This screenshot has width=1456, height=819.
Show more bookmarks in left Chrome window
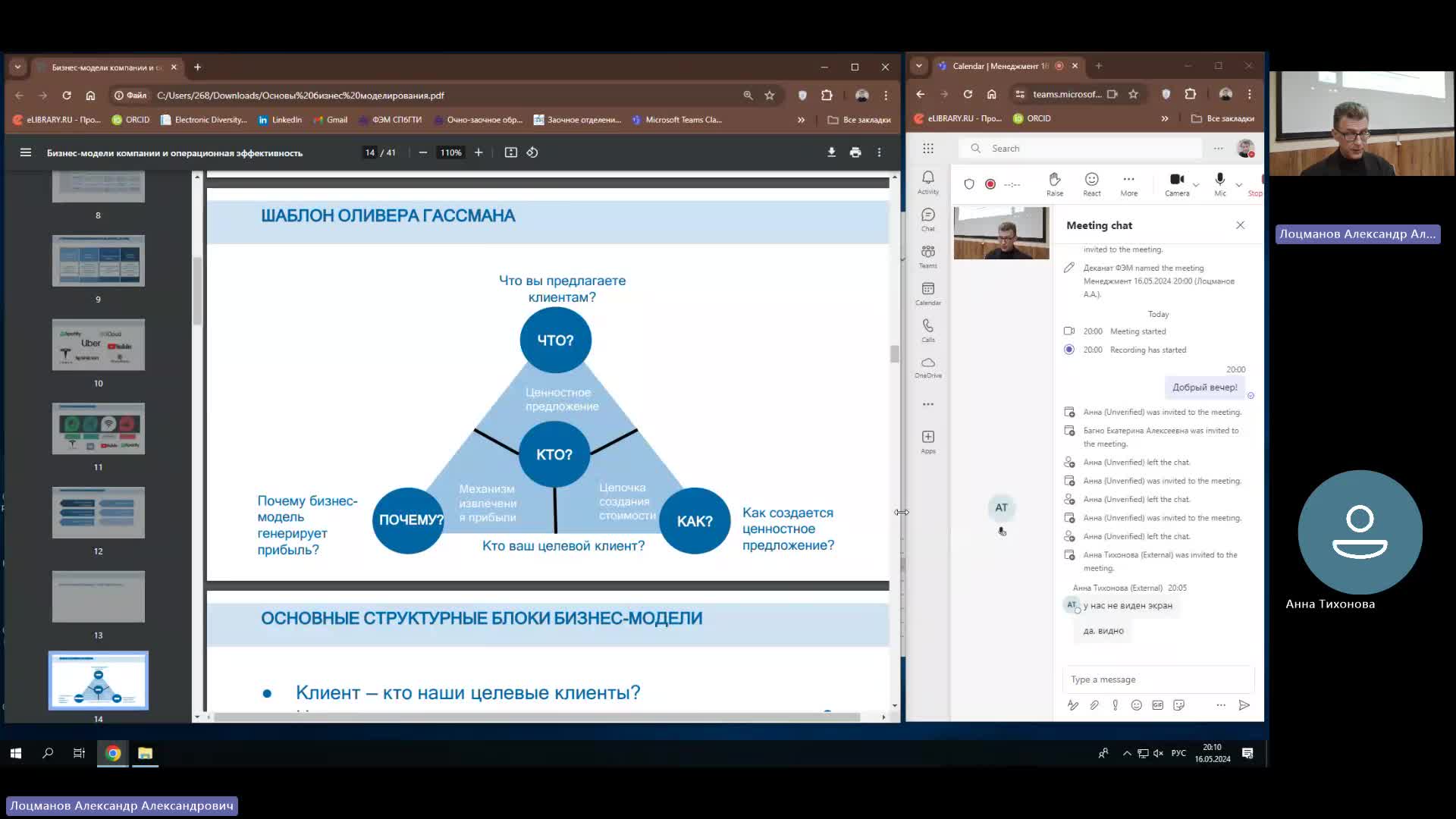pos(801,120)
